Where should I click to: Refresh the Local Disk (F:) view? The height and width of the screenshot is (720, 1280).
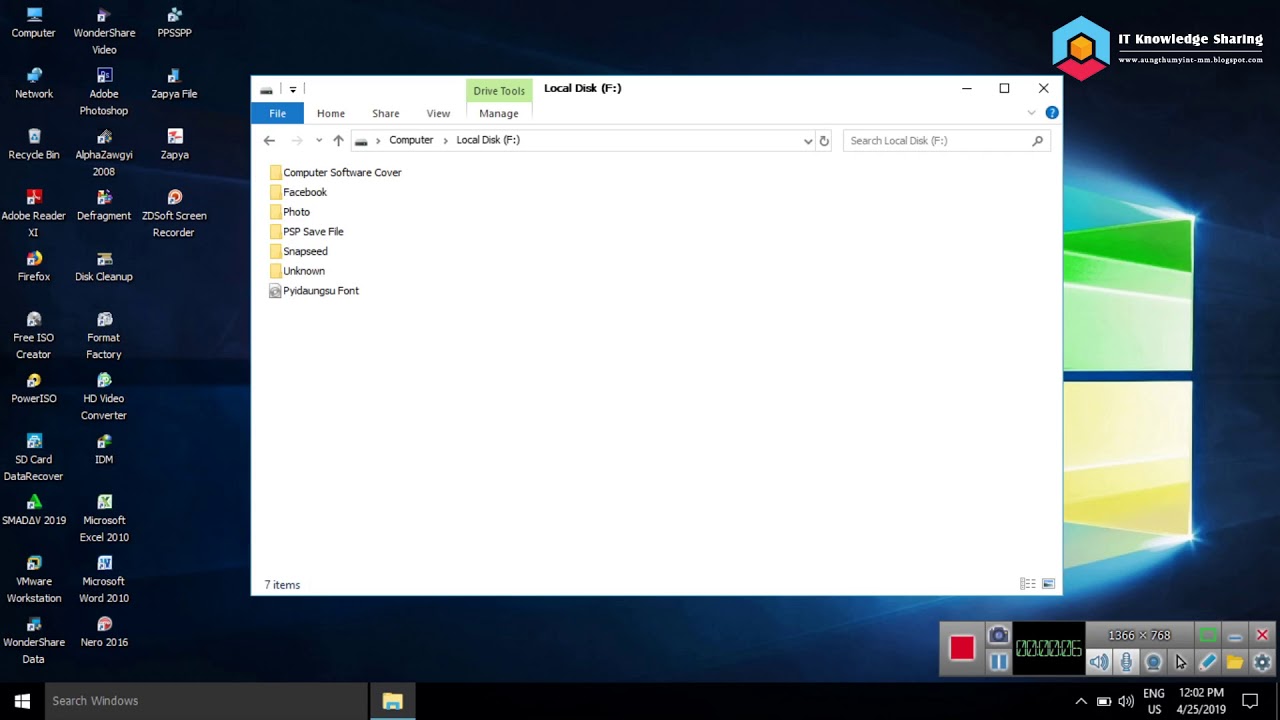(824, 141)
